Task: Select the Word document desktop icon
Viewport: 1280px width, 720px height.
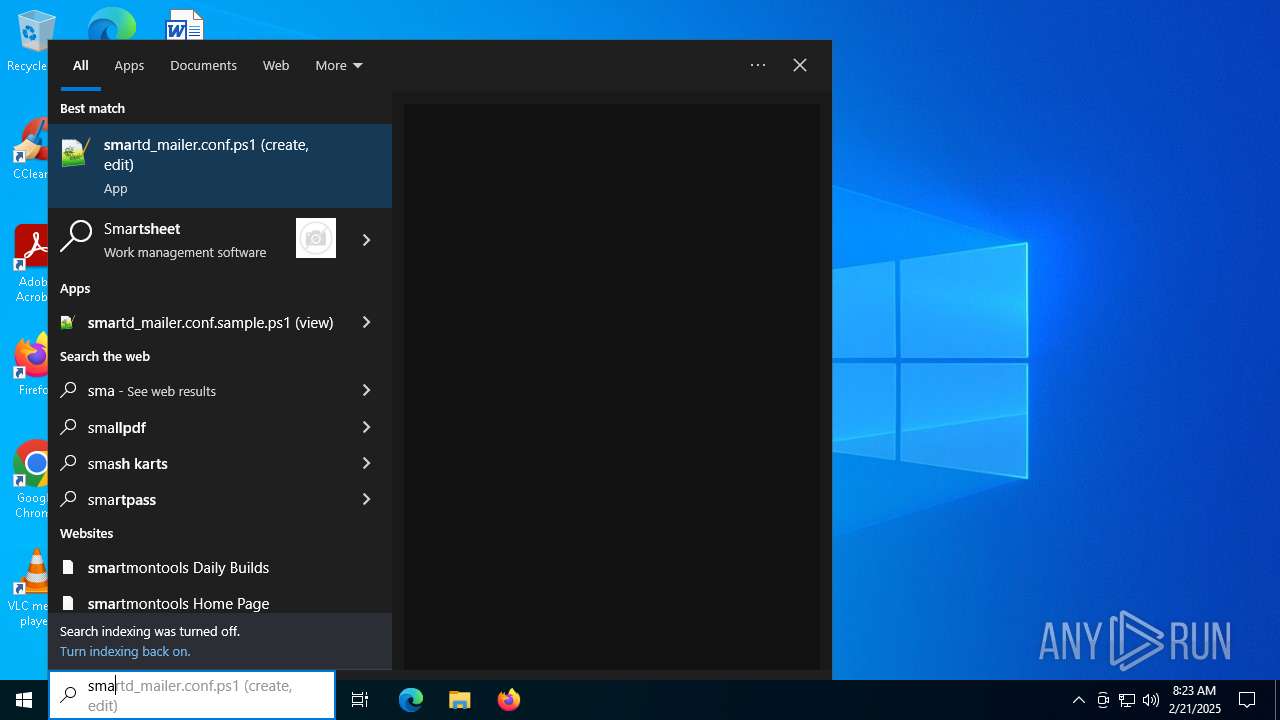Action: [185, 24]
